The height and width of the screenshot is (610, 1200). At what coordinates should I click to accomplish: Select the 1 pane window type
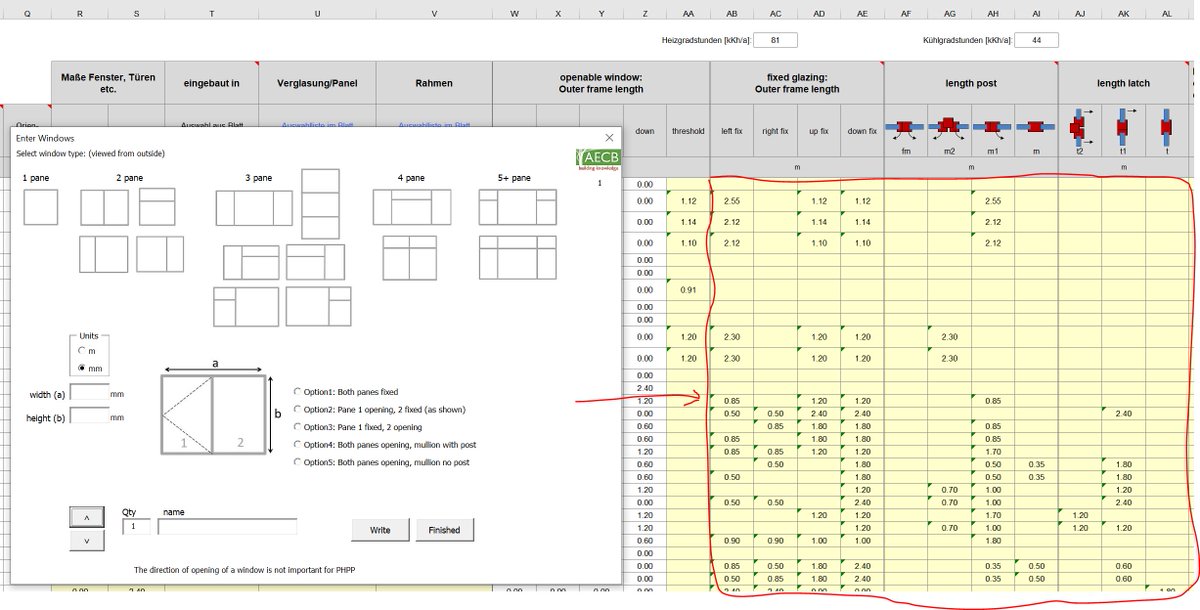(x=41, y=207)
